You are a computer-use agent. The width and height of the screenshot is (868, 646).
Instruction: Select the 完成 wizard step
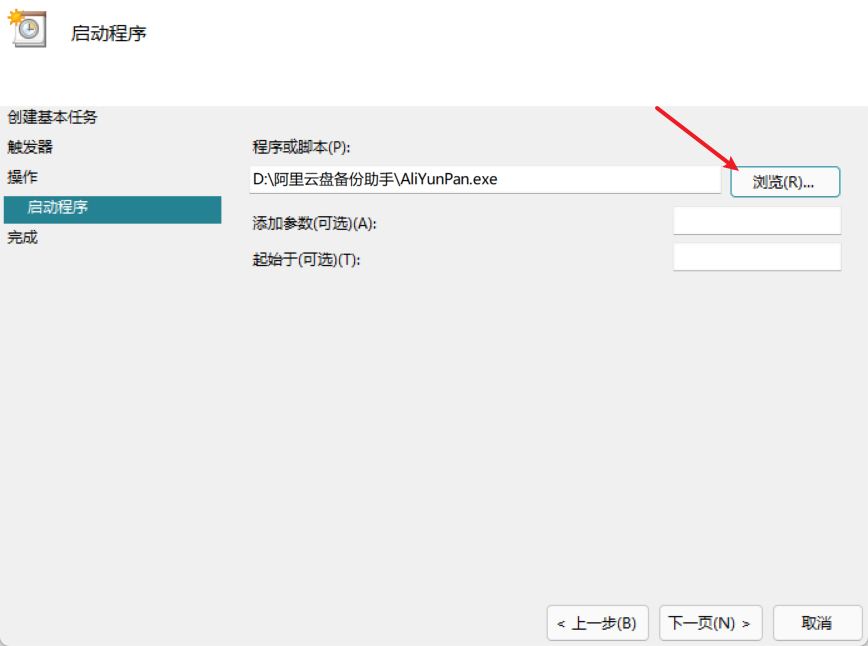pos(22,237)
